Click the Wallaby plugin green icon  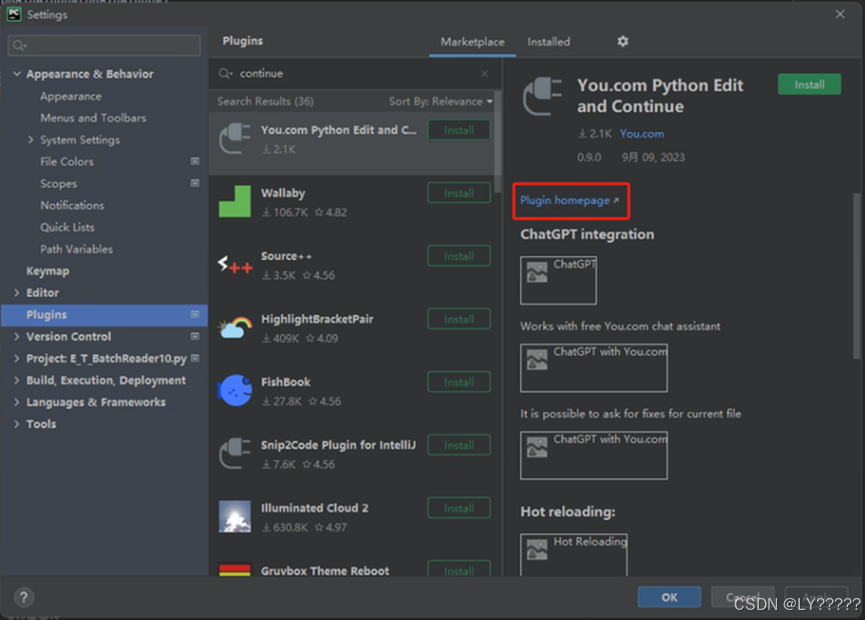tap(235, 201)
